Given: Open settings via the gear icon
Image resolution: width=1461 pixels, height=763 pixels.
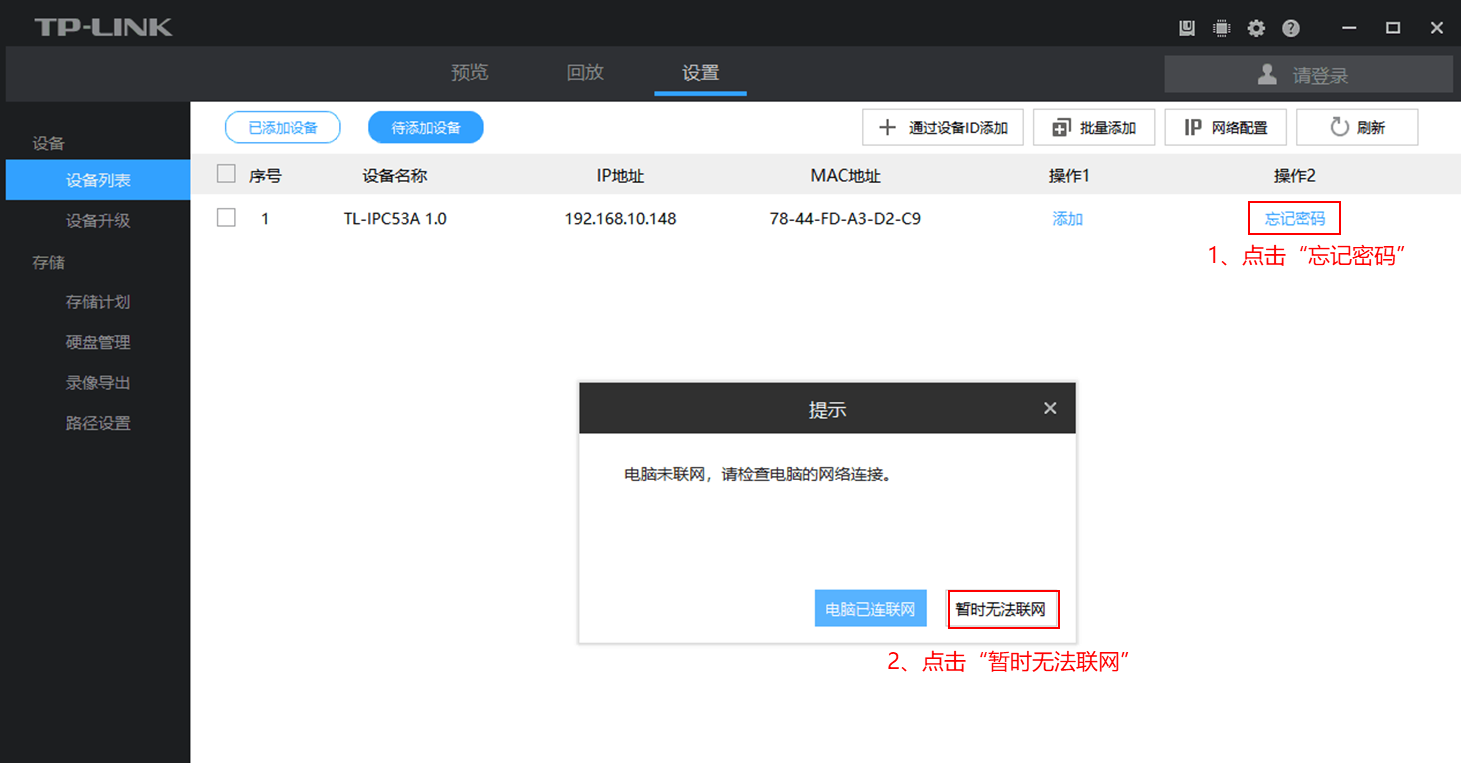Looking at the screenshot, I should (1256, 28).
